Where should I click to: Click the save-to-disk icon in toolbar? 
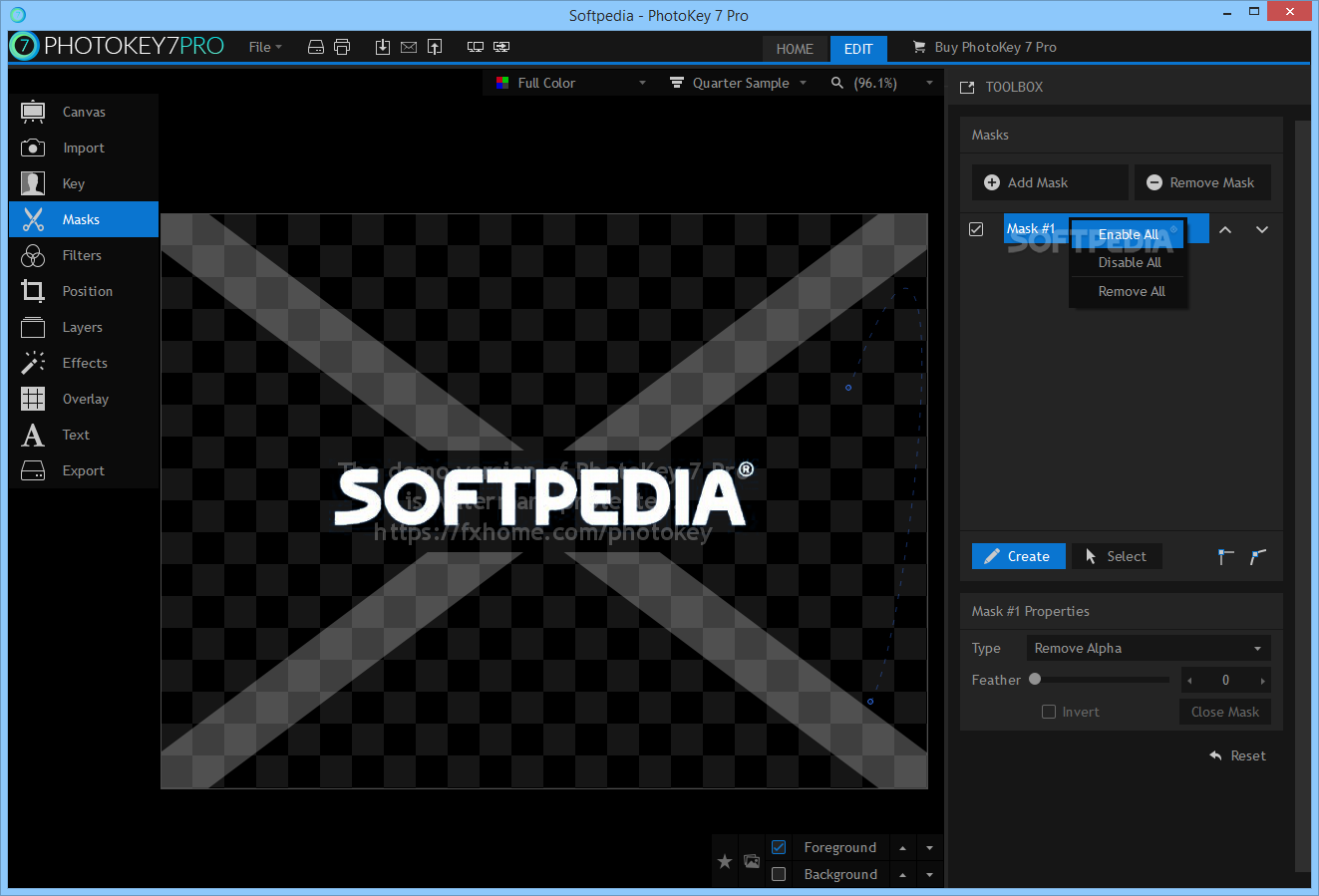tap(316, 47)
